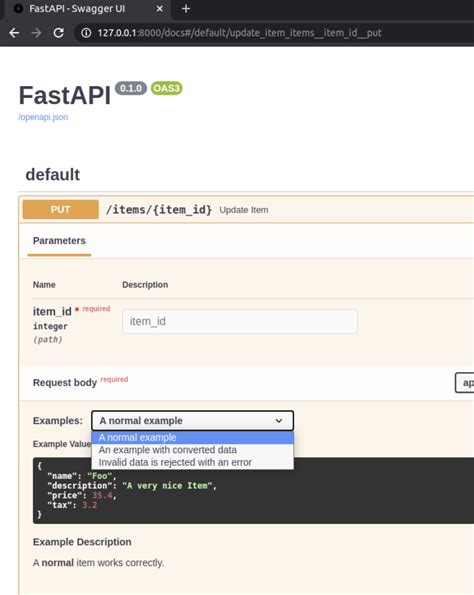474x595 pixels.
Task: Focus the item_id input field
Action: [240, 321]
